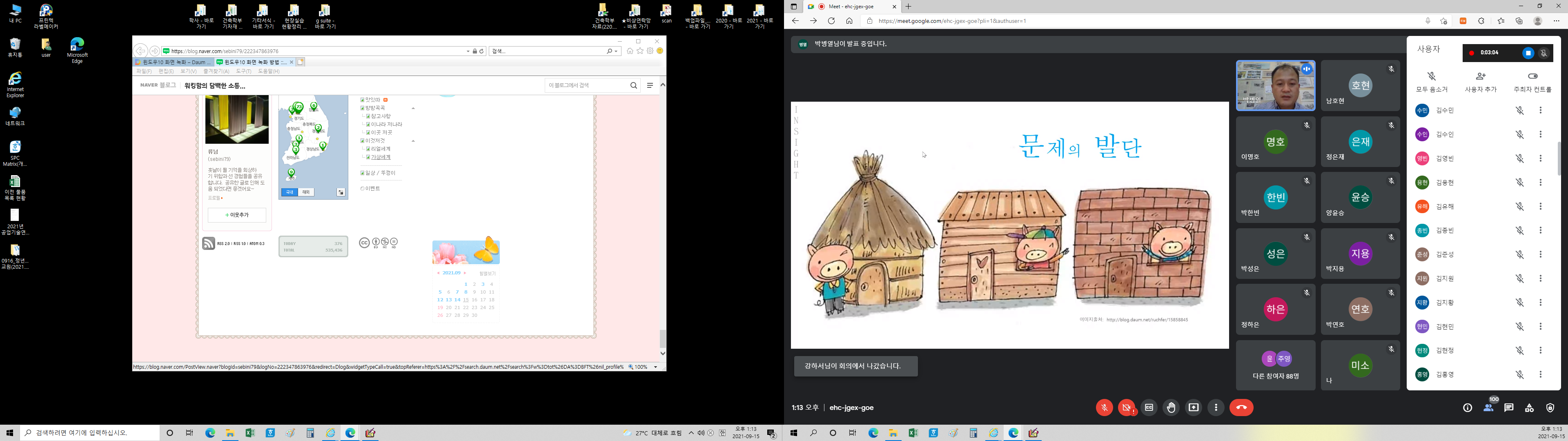1568x441 pixels.
Task: Collapse the 방방곡곡 category arrow
Action: pyautogui.click(x=413, y=109)
